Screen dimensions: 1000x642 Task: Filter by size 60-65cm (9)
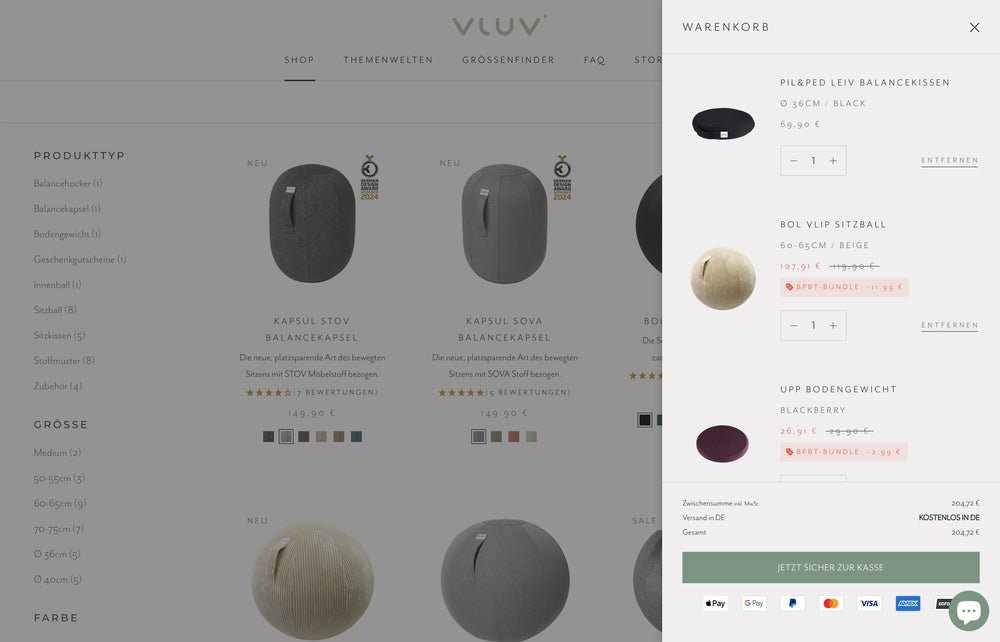[x=60, y=504]
